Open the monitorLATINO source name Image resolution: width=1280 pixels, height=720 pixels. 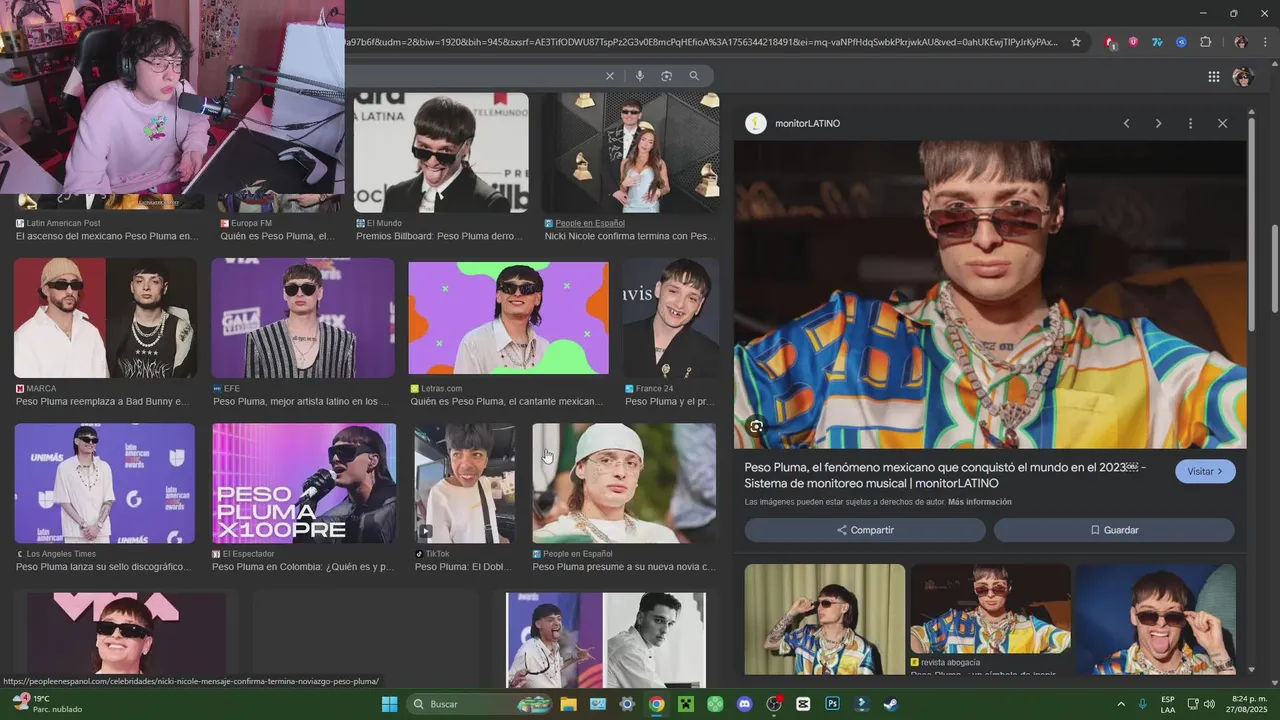click(x=808, y=123)
